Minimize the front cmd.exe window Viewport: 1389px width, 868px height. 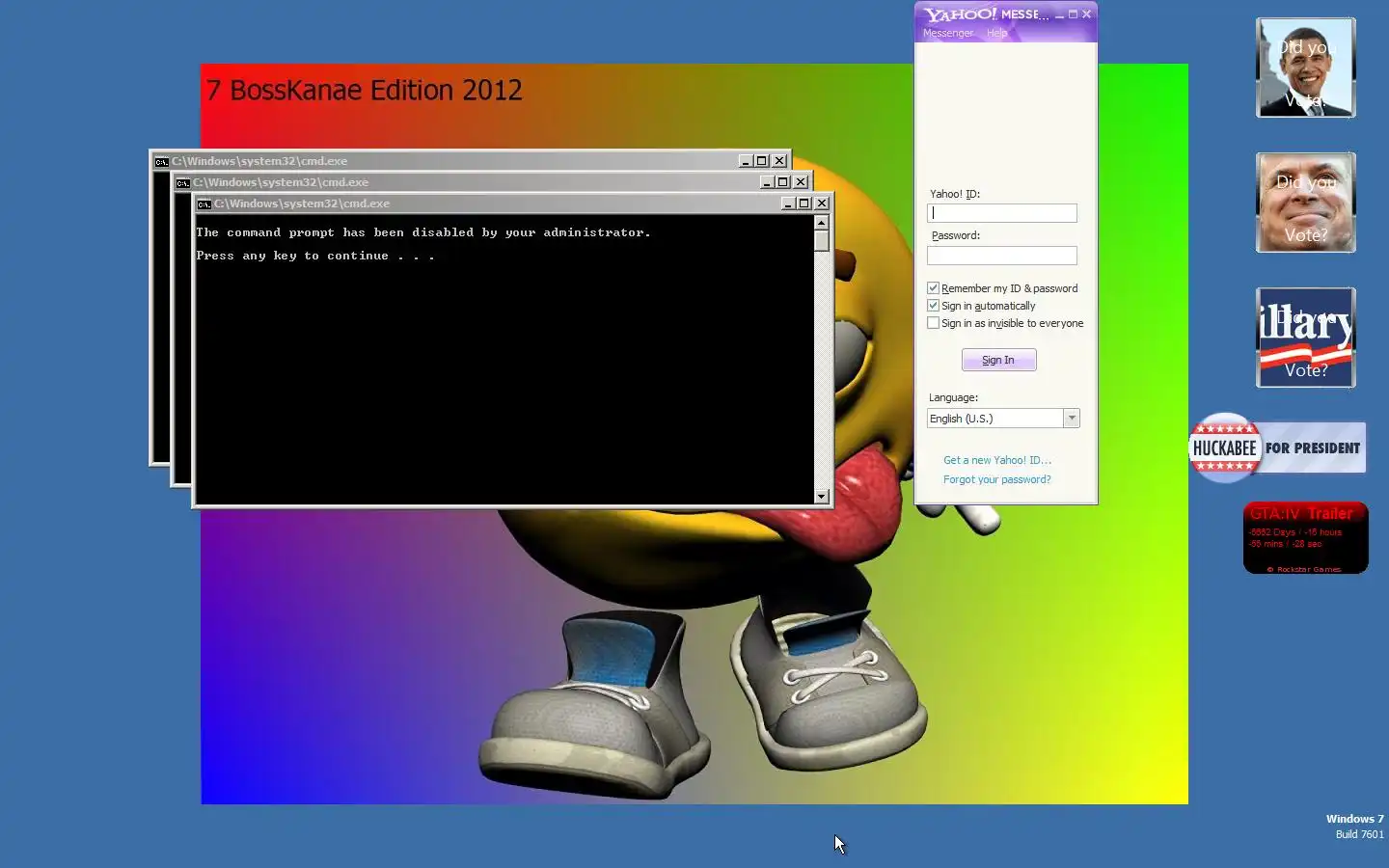787,203
